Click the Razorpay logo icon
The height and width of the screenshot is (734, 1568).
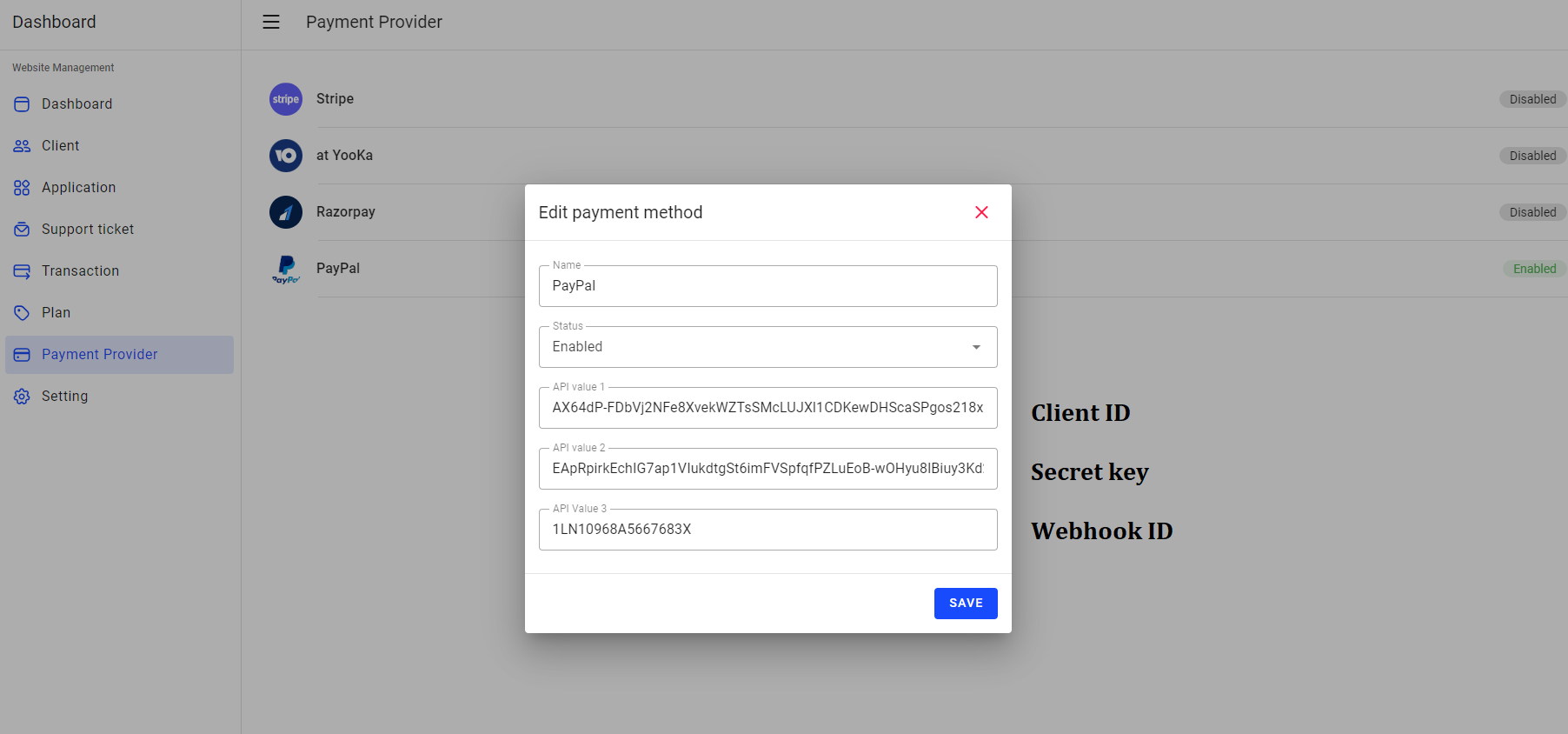[286, 212]
